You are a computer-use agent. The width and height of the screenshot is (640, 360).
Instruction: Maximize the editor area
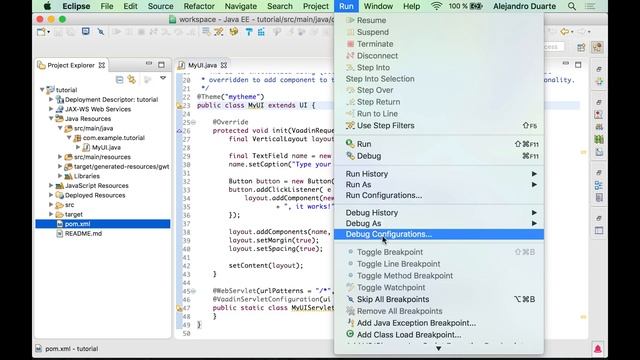point(578,64)
